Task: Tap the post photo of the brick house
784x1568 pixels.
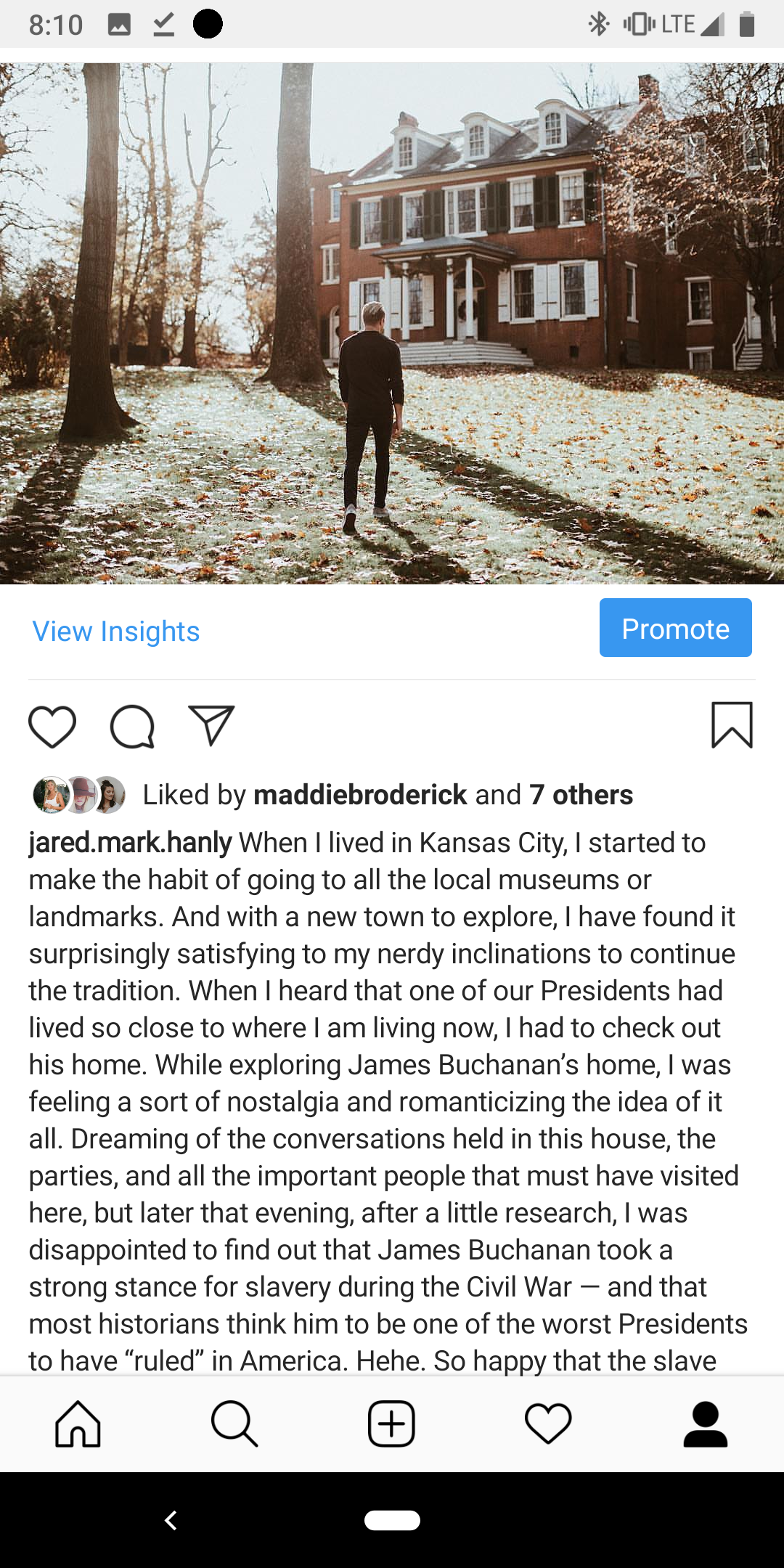Action: [392, 323]
